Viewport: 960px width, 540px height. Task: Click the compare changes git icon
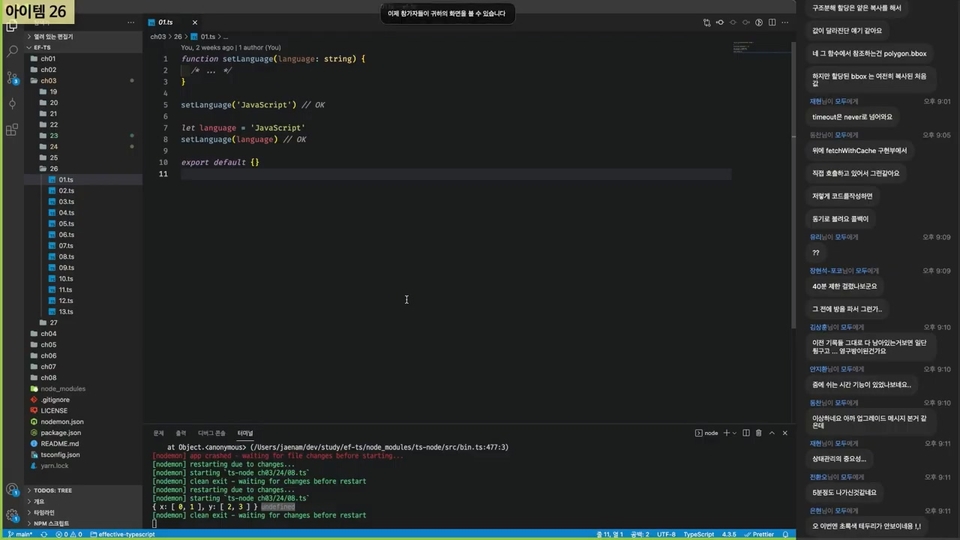click(707, 23)
